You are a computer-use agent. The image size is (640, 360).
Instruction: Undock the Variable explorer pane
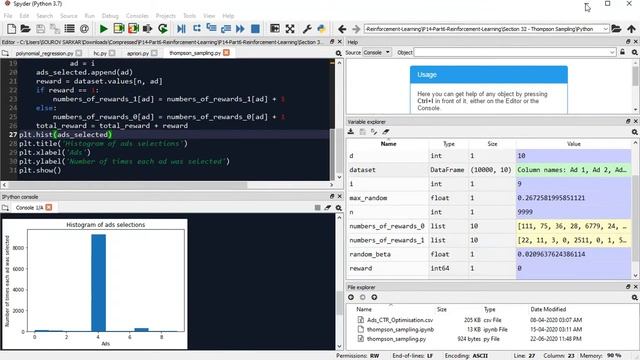point(628,122)
